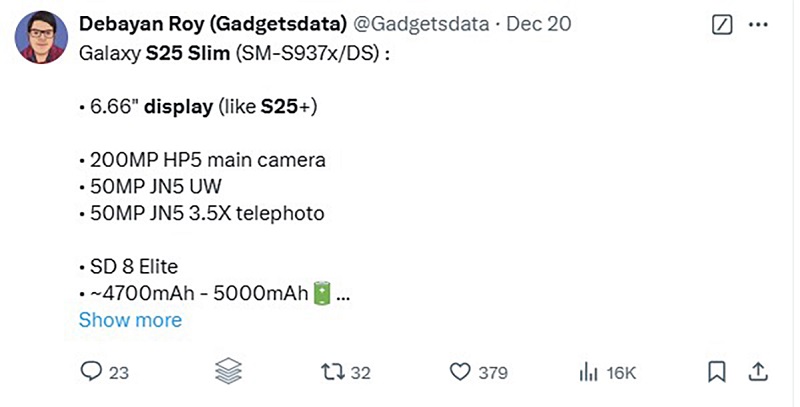The width and height of the screenshot is (800, 407).
Task: Click the Dec 20 timestamp
Action: (x=539, y=24)
